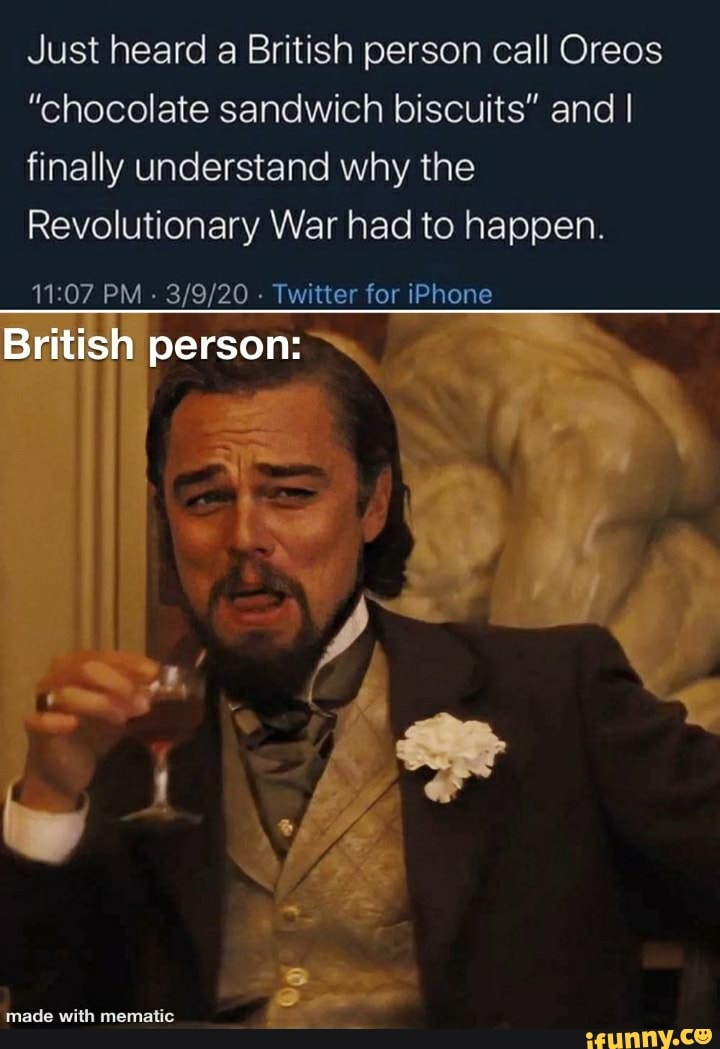Viewport: 720px width, 1049px height.
Task: Tap the white flower boutonniere on the jacket
Action: pos(450,755)
